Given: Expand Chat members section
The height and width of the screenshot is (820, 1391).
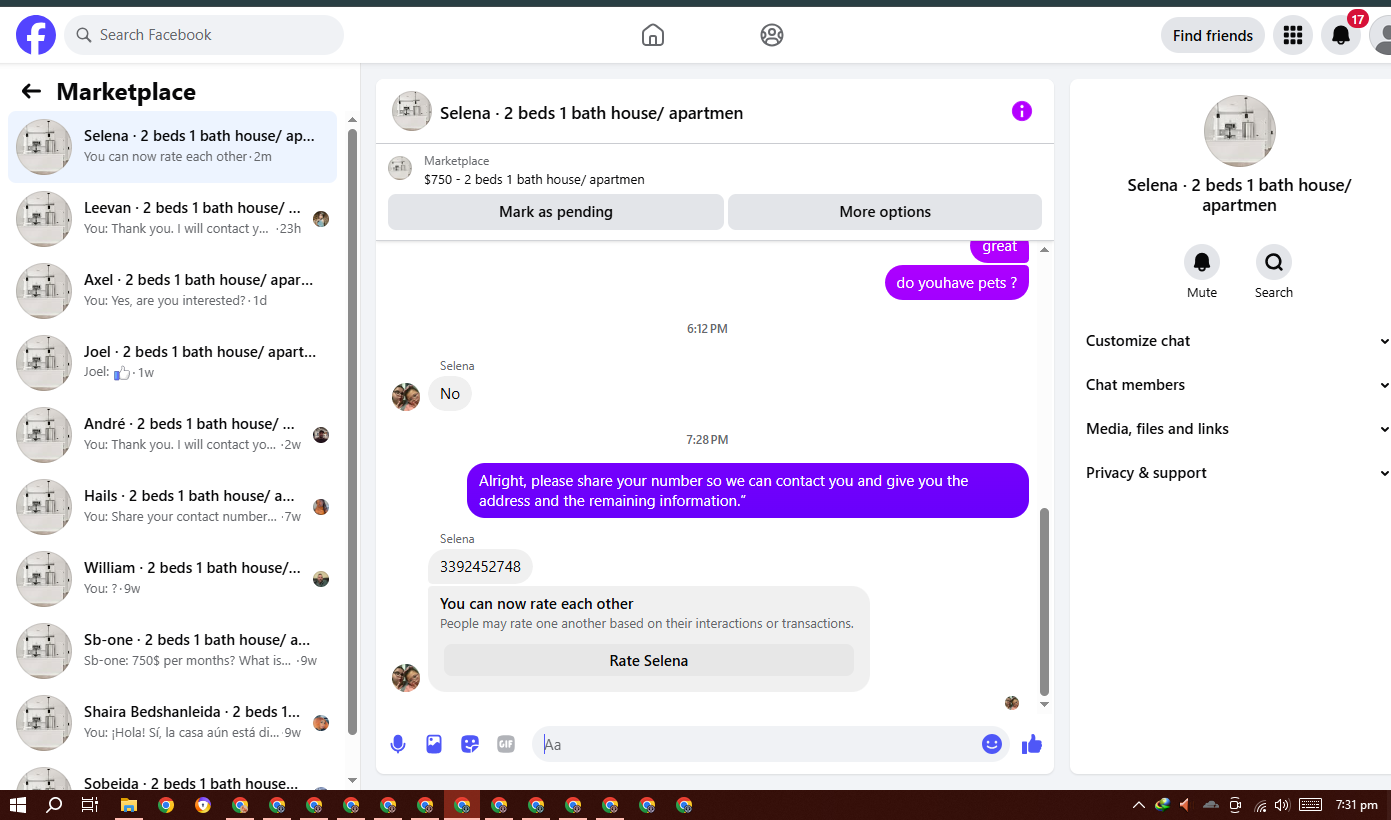Looking at the screenshot, I should (1236, 385).
